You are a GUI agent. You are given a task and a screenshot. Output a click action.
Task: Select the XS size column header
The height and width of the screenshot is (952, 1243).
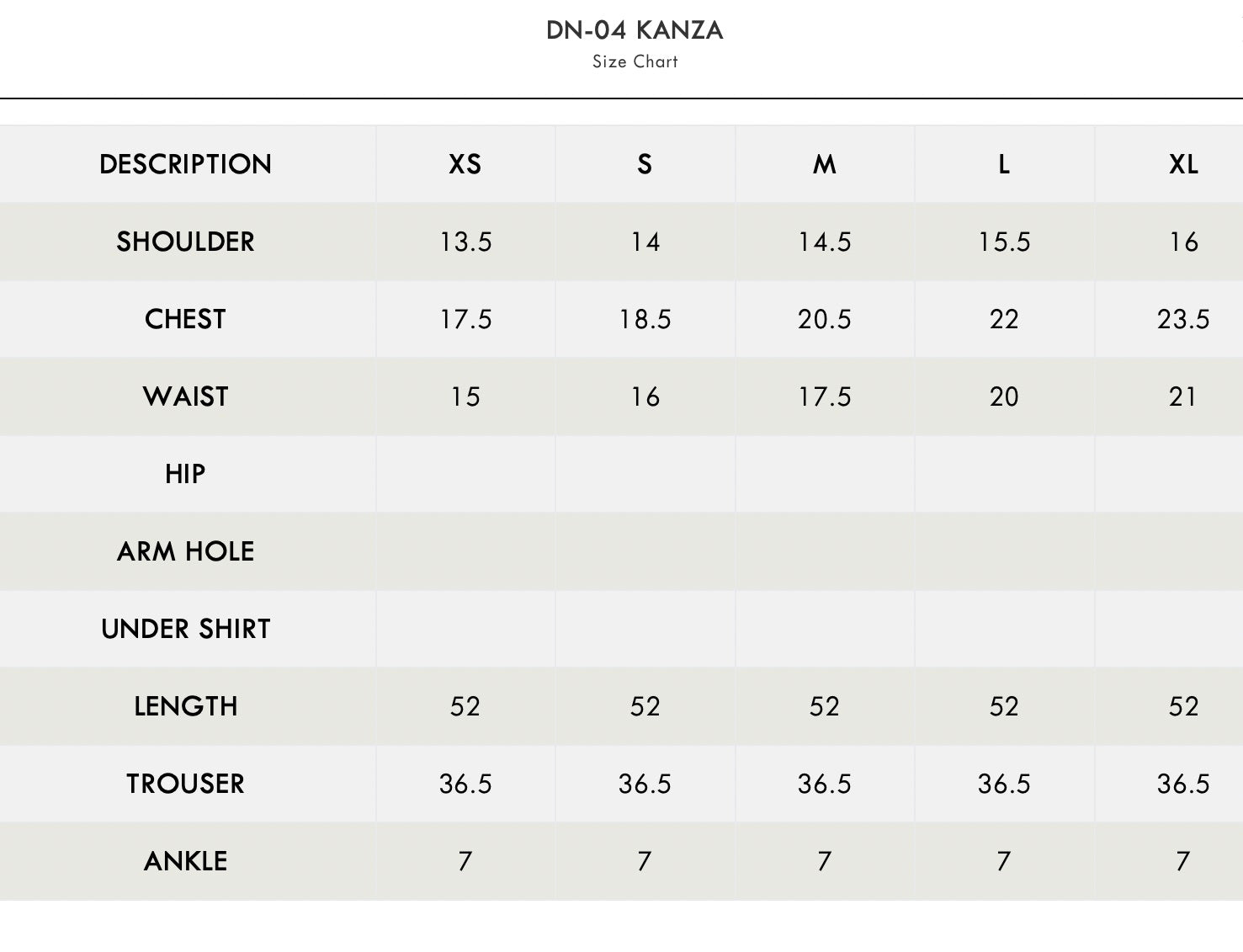coord(465,164)
